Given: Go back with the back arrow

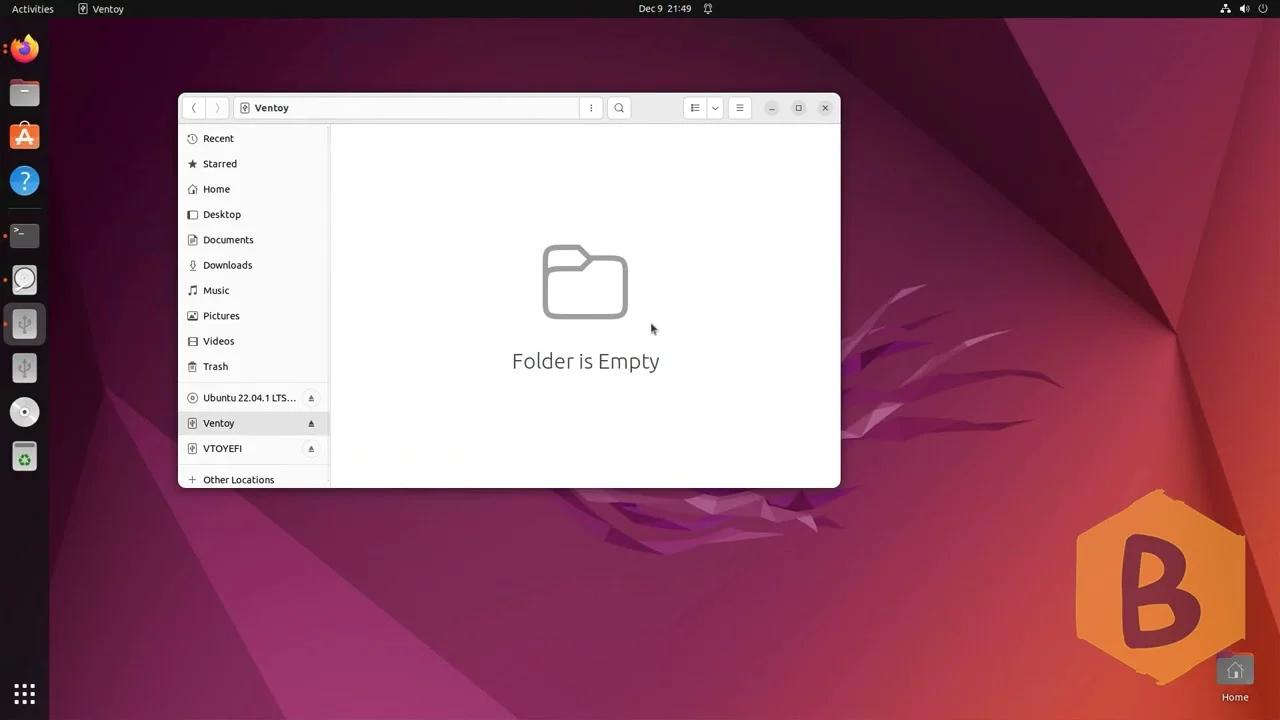Looking at the screenshot, I should (x=194, y=108).
